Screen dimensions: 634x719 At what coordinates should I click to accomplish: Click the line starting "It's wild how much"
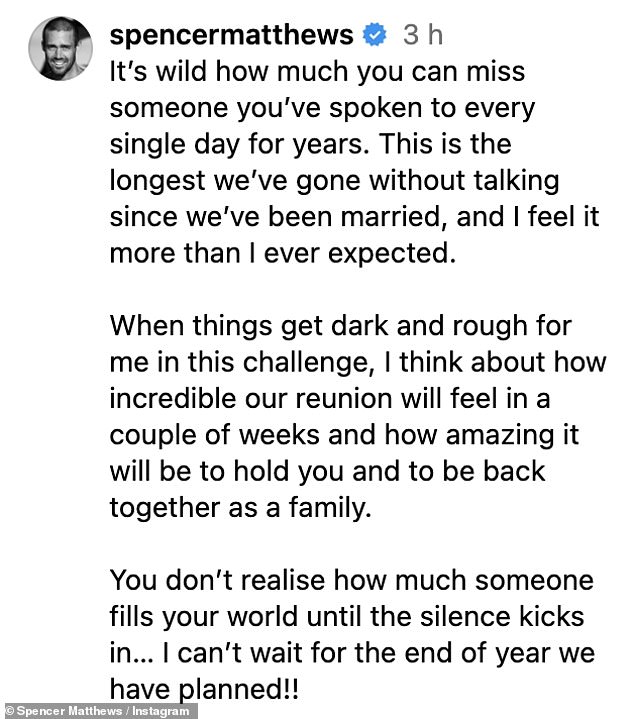pyautogui.click(x=316, y=73)
